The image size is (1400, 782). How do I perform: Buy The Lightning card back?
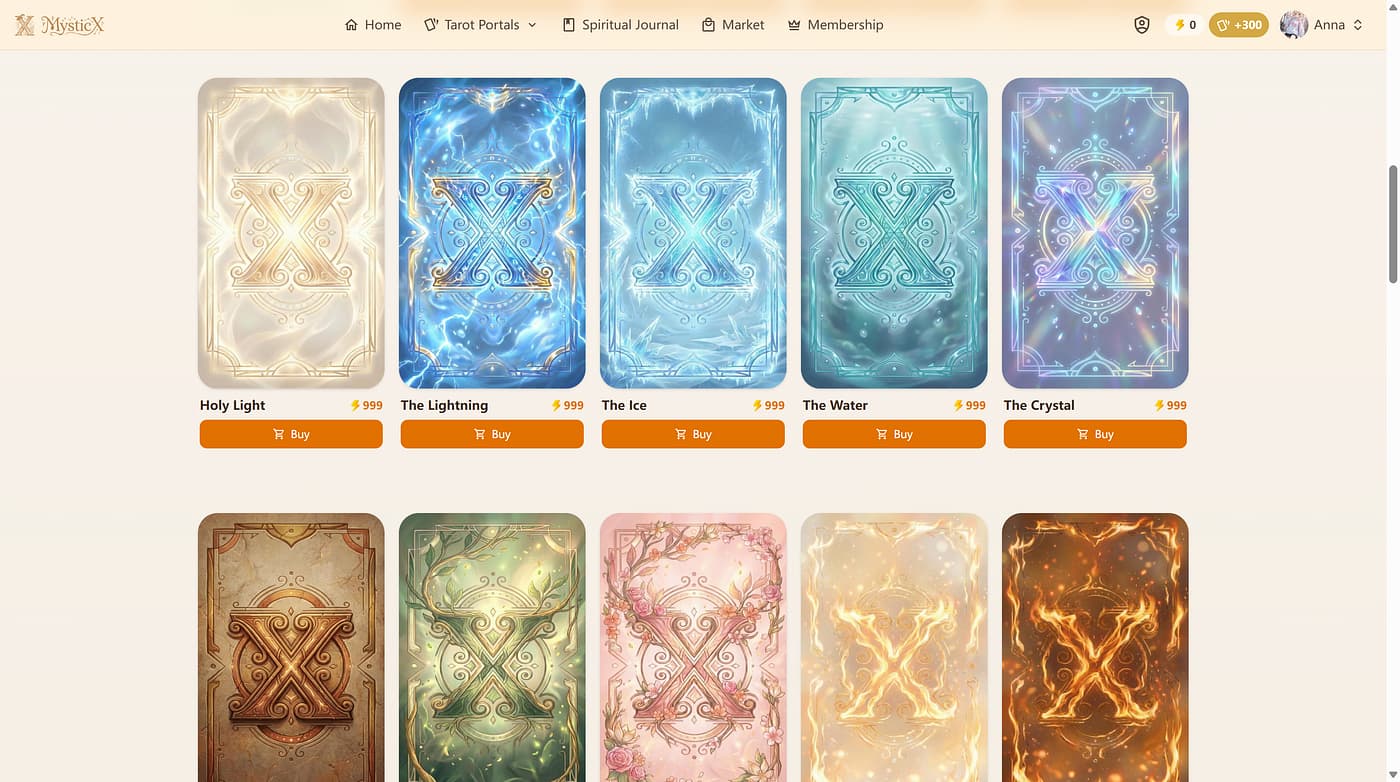492,434
